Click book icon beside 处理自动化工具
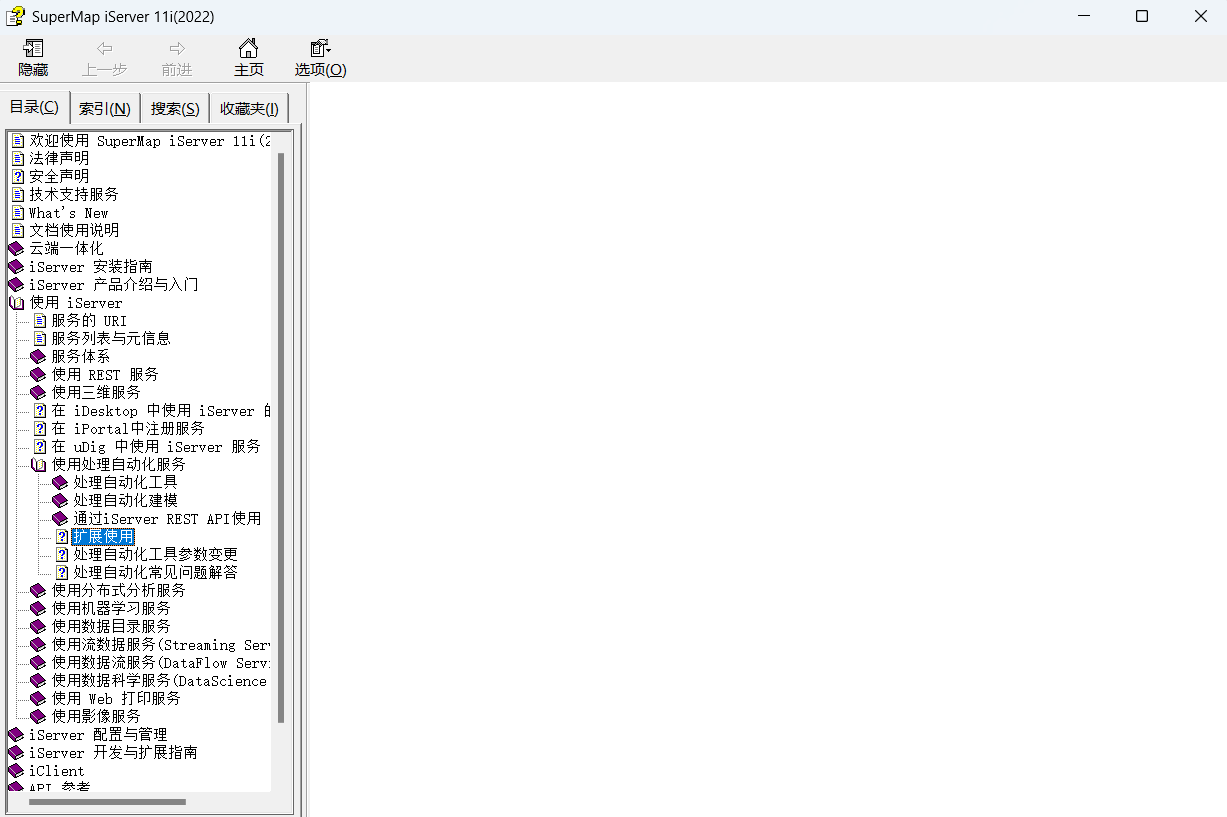Image resolution: width=1227 pixels, height=817 pixels. point(61,482)
